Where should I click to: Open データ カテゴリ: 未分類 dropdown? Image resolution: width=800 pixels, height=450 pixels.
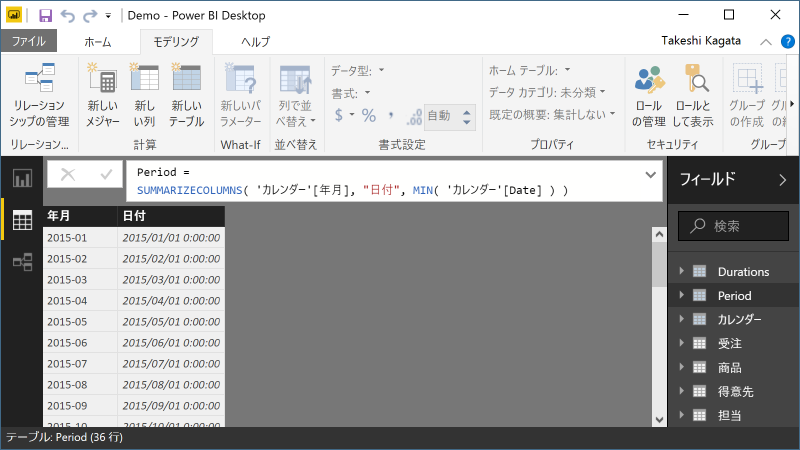(x=547, y=92)
